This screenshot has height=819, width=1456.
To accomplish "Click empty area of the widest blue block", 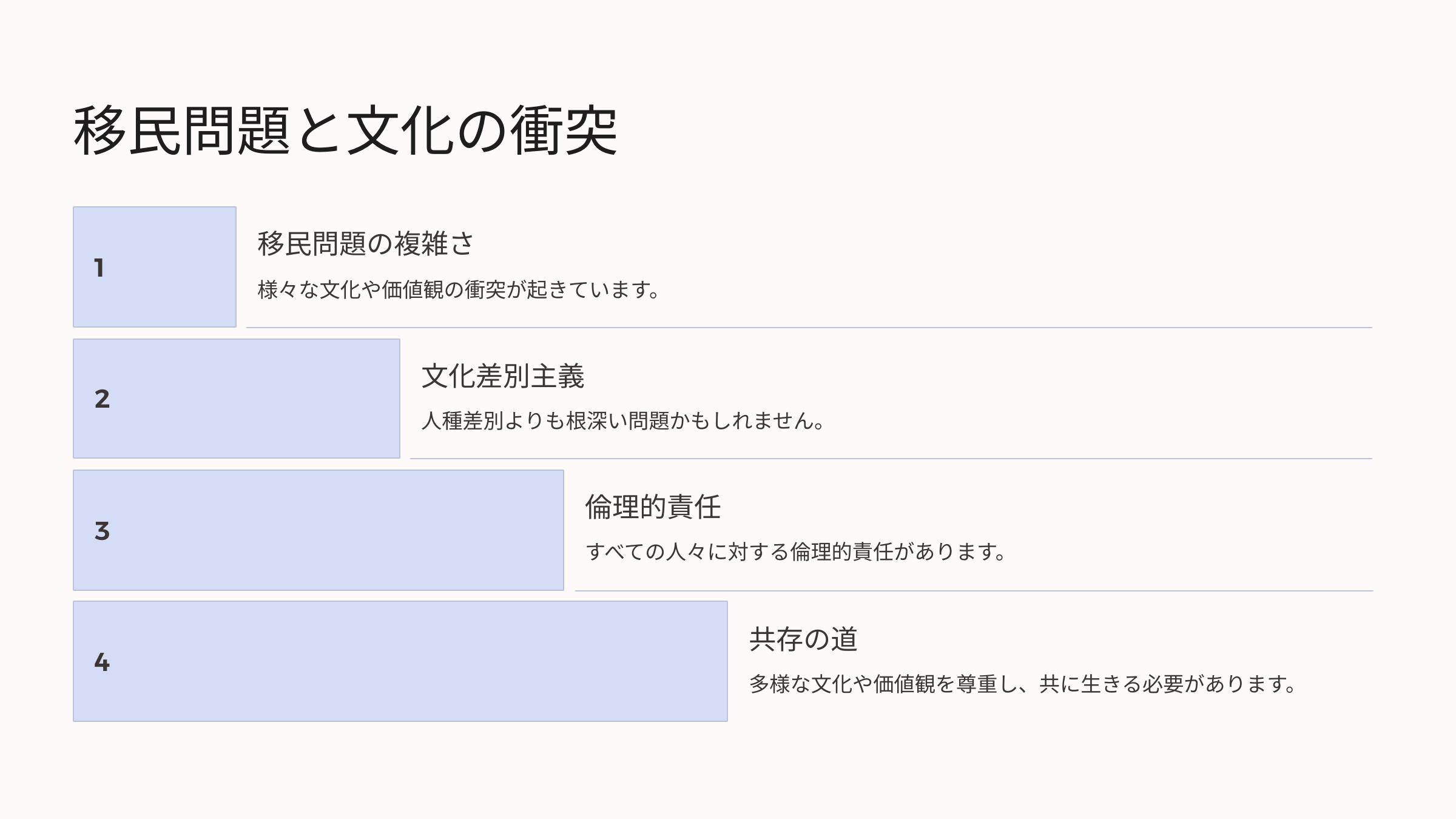I will [x=425, y=661].
